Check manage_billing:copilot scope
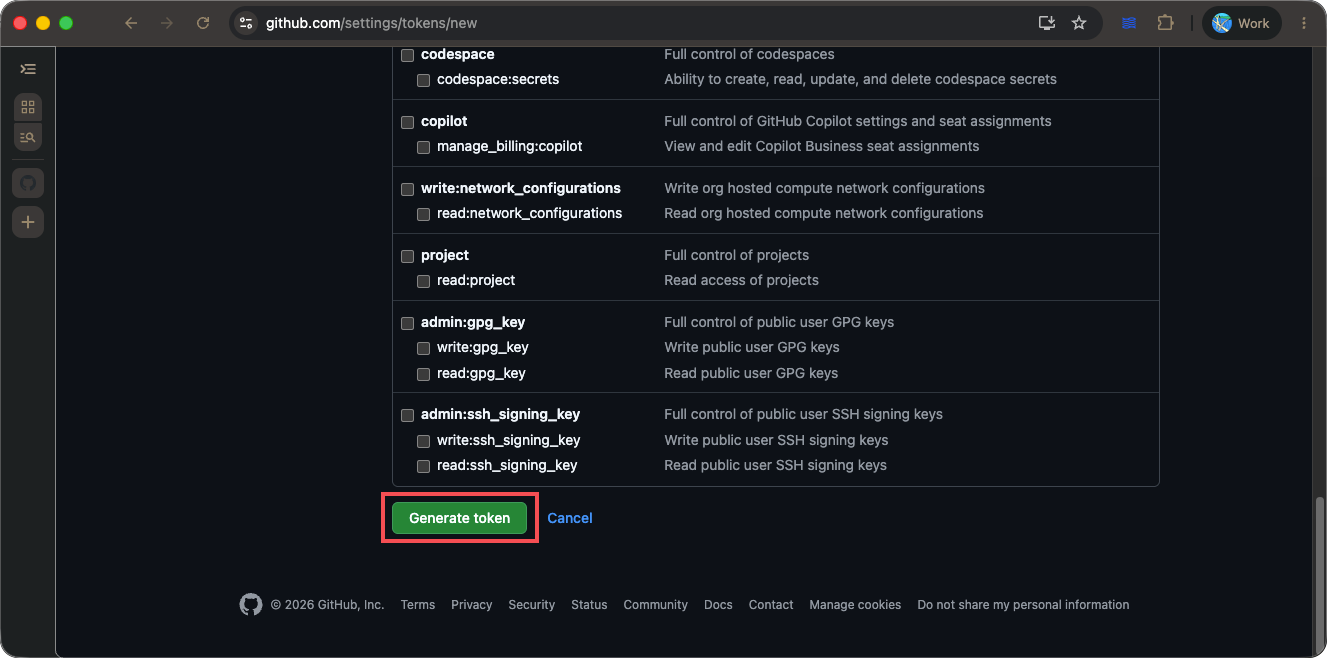This screenshot has height=658, width=1327. pos(423,147)
